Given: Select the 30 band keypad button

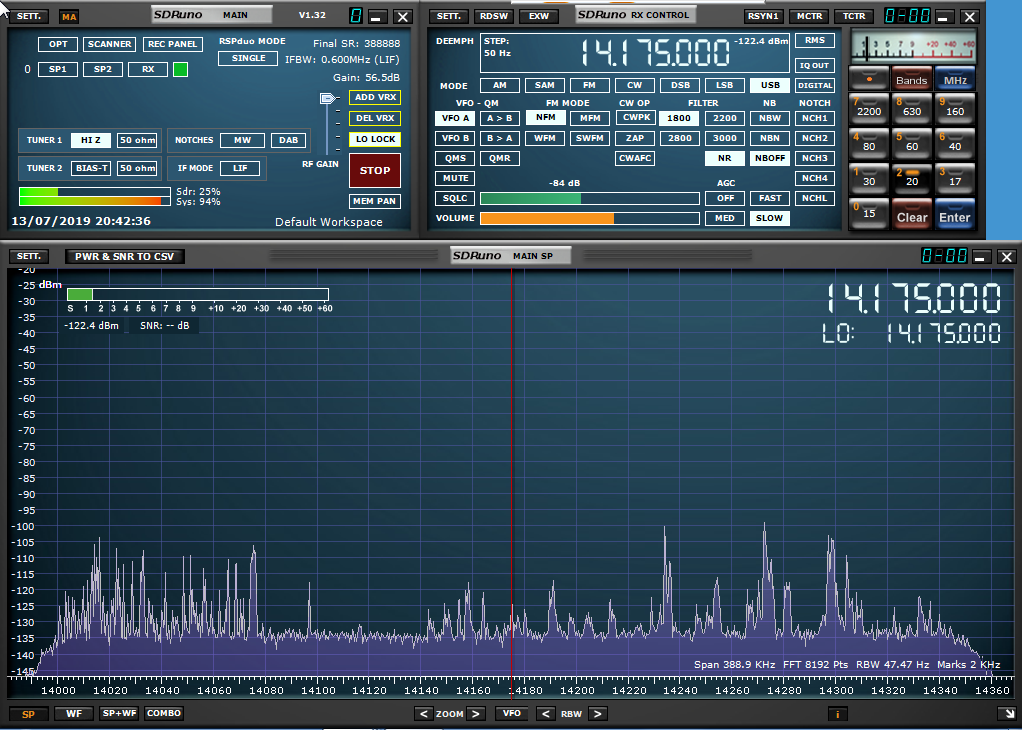Looking at the screenshot, I should click(869, 179).
